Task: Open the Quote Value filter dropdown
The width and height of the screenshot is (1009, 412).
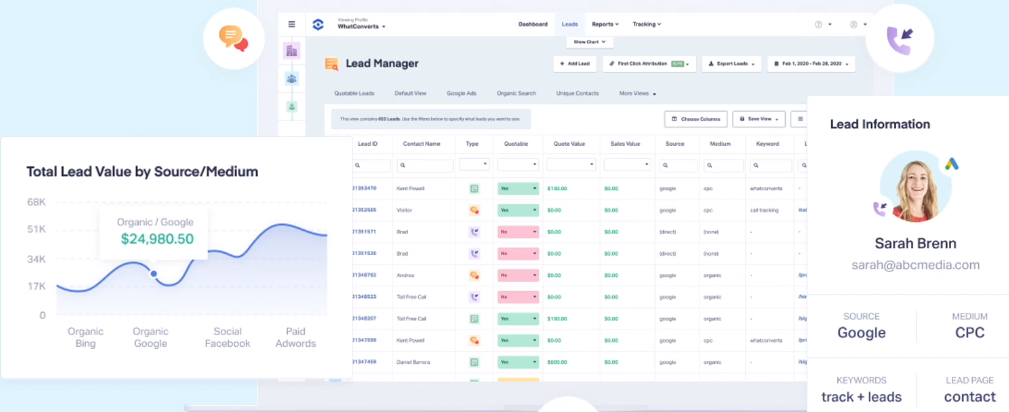Action: (x=571, y=165)
